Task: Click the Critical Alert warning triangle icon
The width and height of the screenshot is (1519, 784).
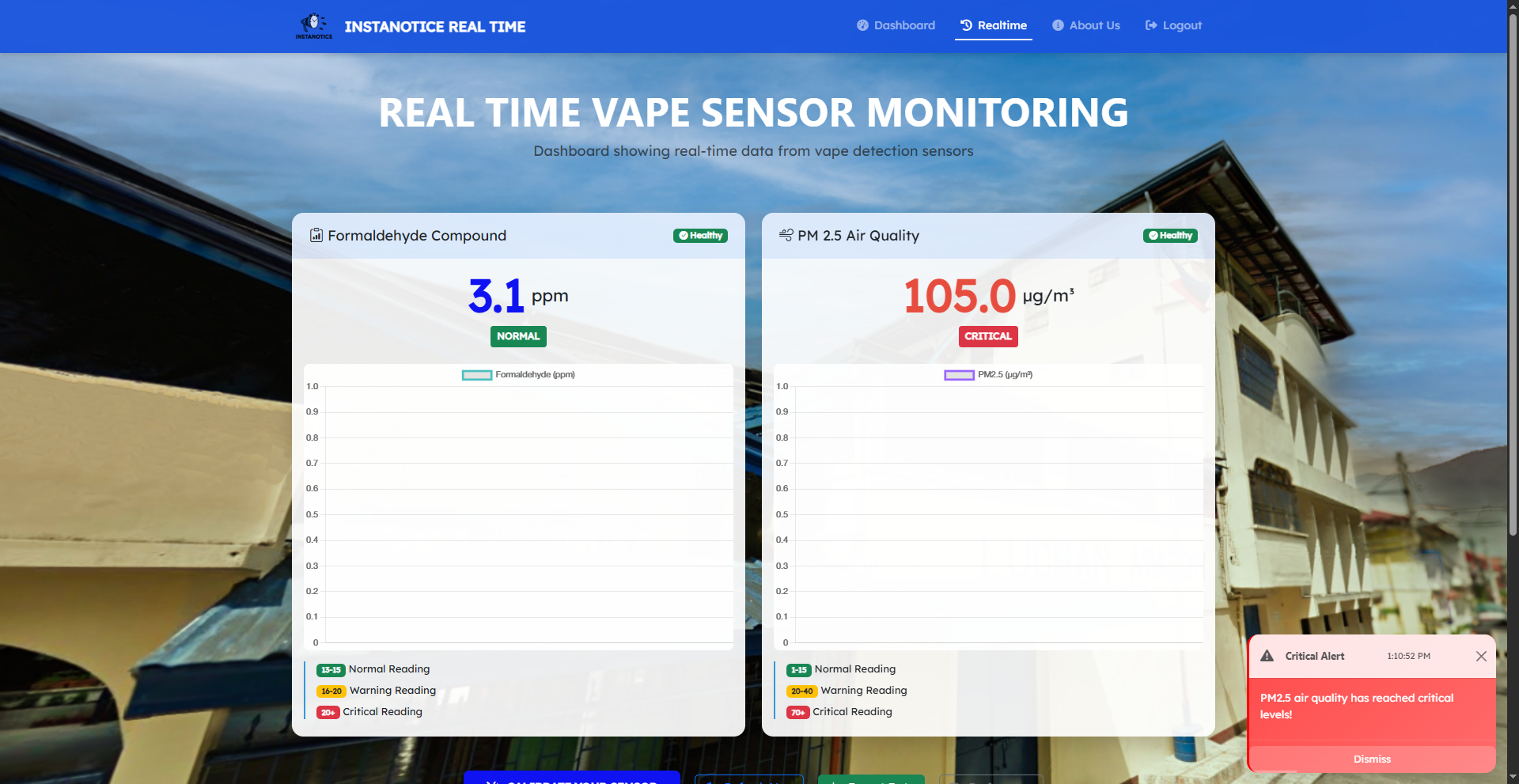Action: pyautogui.click(x=1267, y=656)
